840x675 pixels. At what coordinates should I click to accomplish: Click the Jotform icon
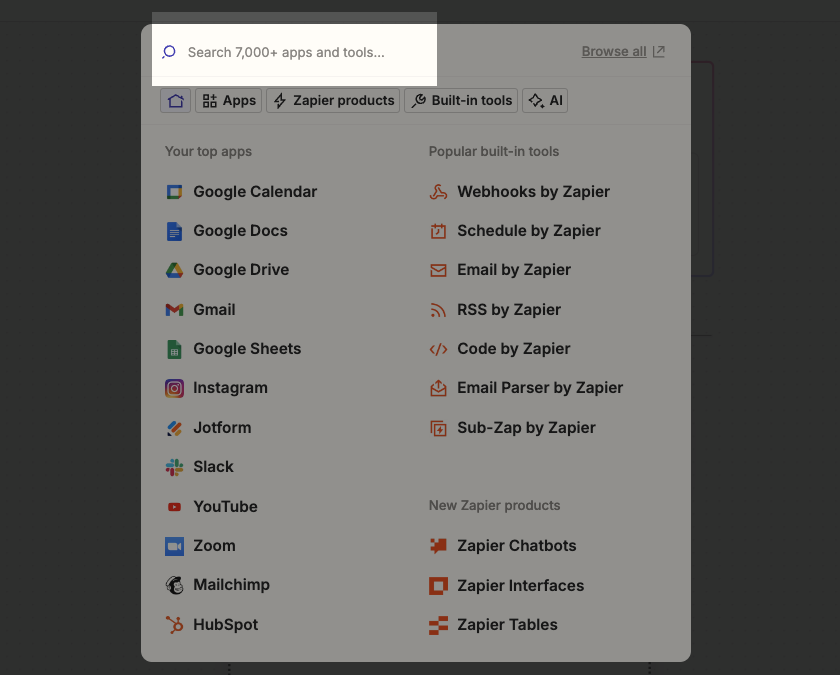(x=174, y=428)
